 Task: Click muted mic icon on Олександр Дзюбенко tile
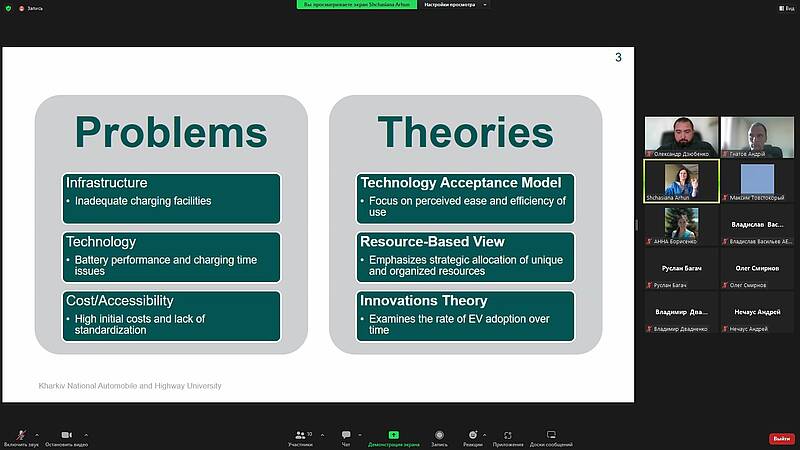point(649,154)
